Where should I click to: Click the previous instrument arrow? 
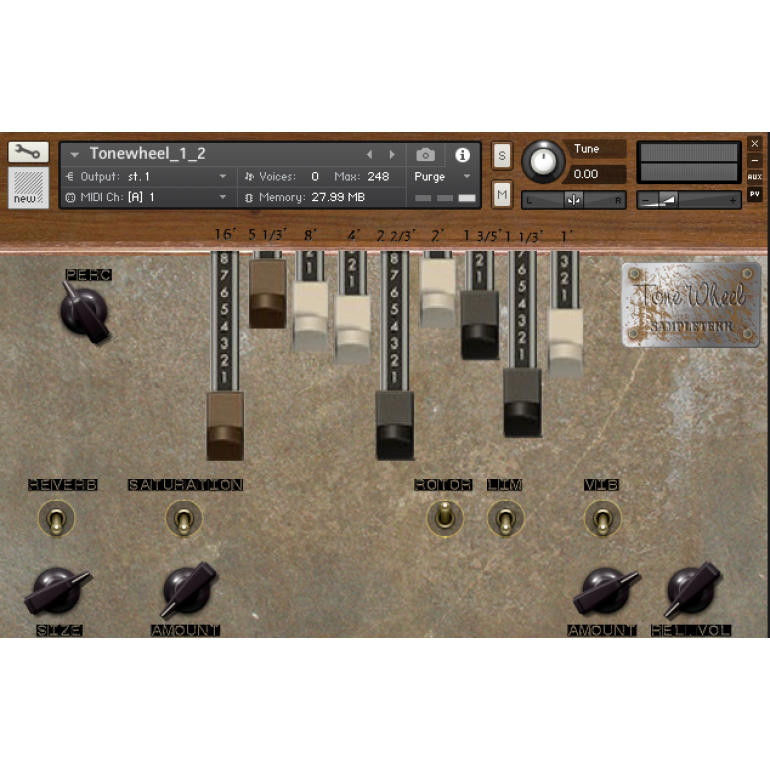369,155
